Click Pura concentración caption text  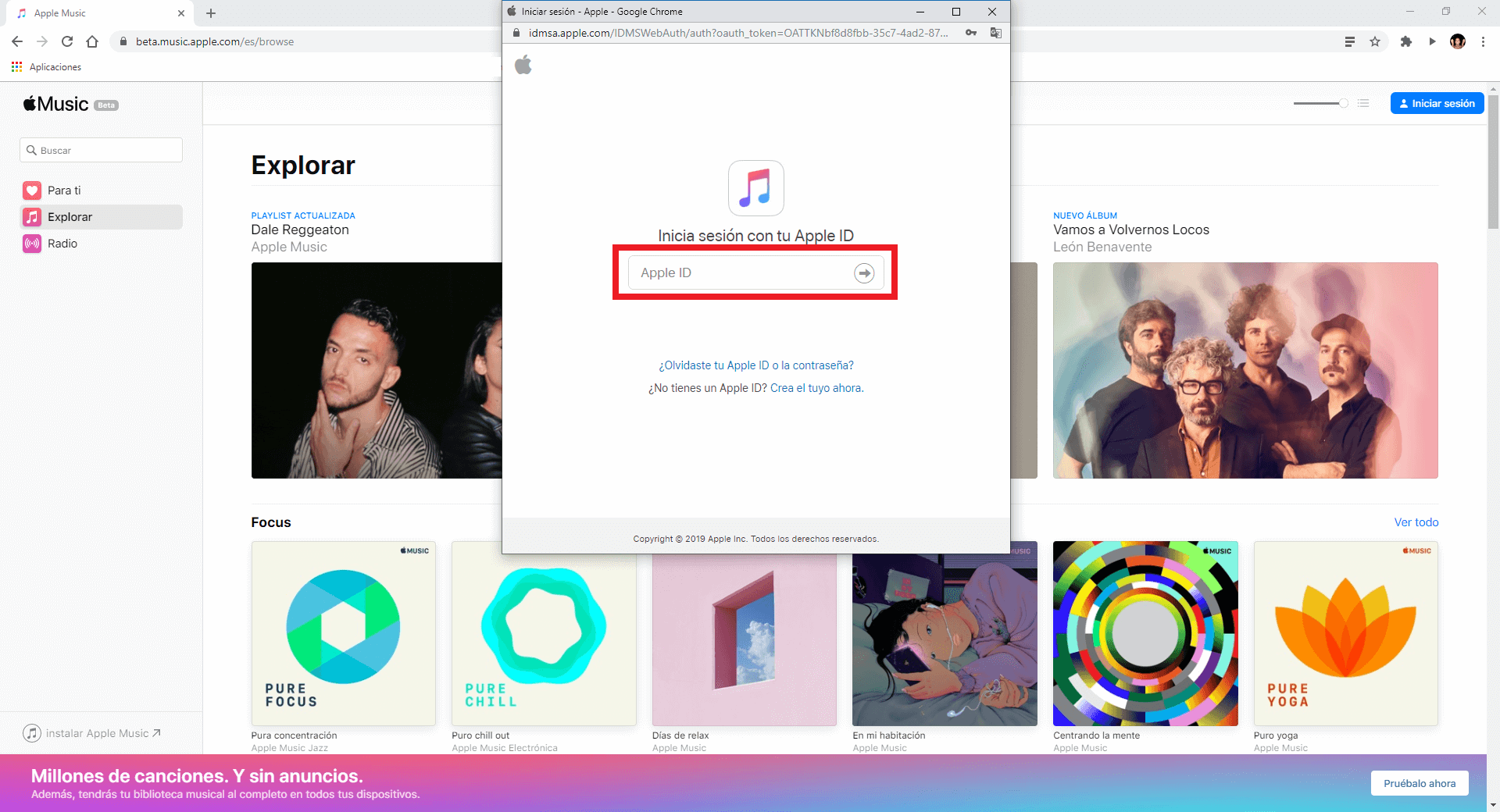294,735
